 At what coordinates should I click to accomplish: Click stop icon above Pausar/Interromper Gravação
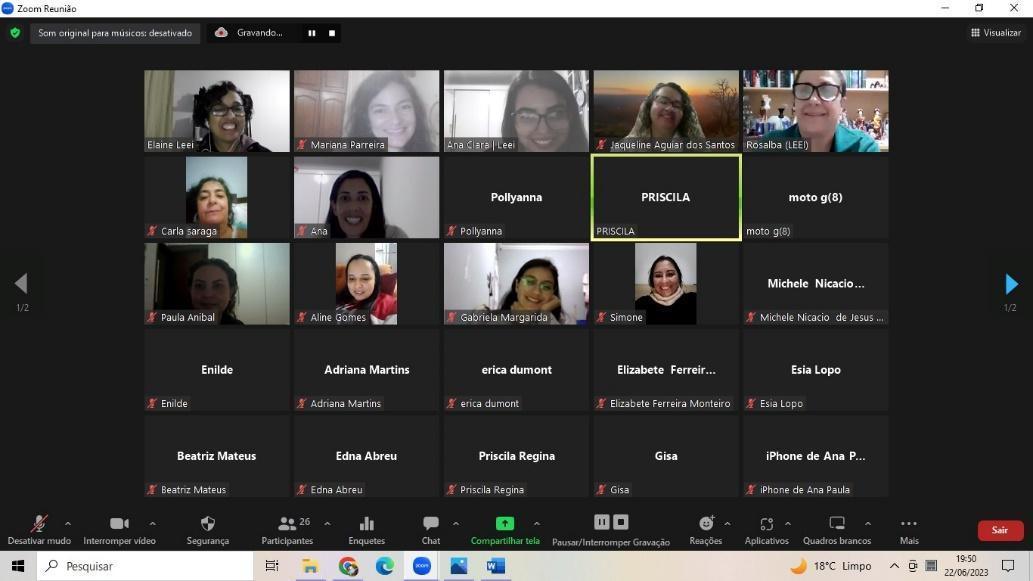[x=621, y=522]
